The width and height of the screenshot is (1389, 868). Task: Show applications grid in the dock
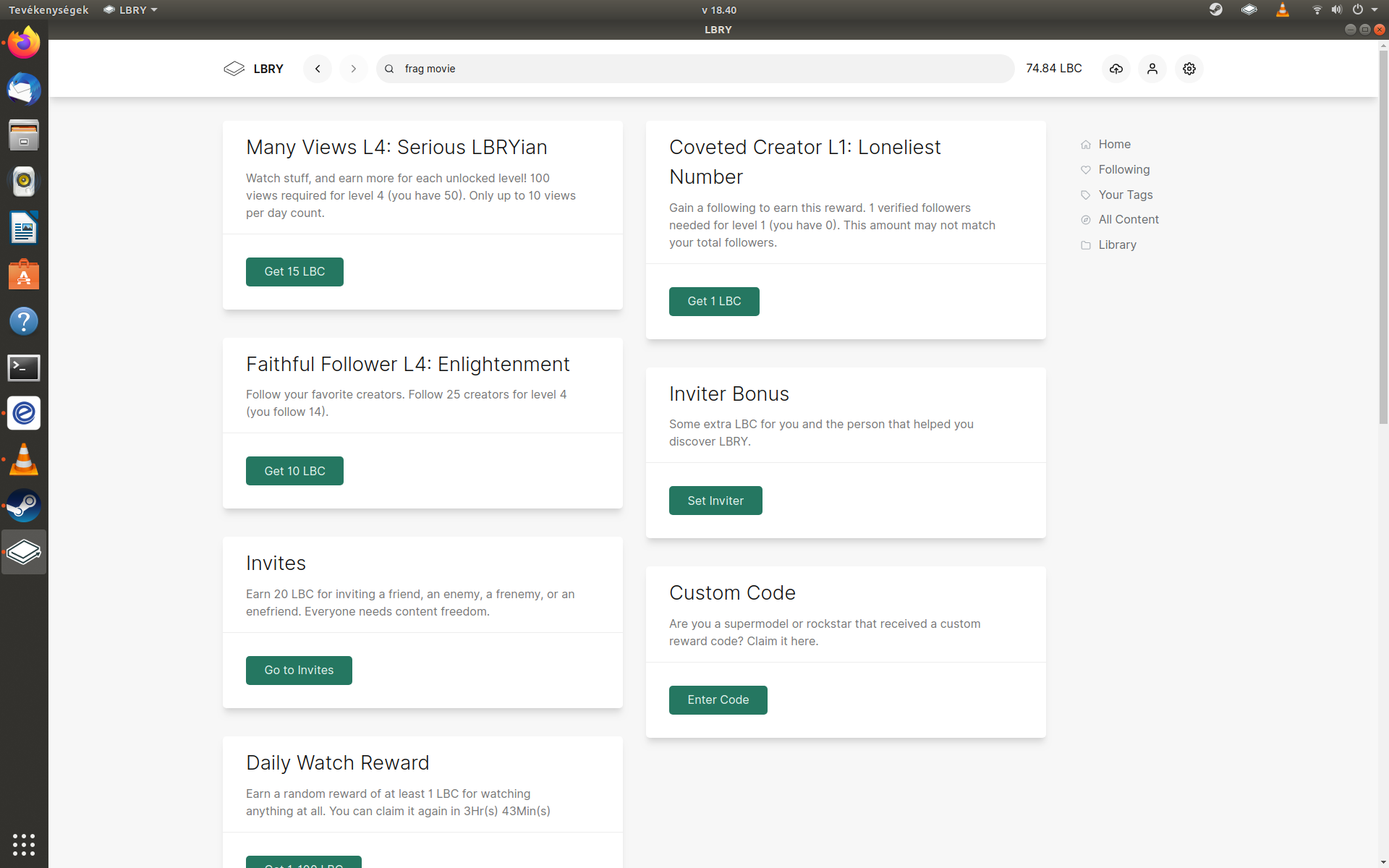24,844
